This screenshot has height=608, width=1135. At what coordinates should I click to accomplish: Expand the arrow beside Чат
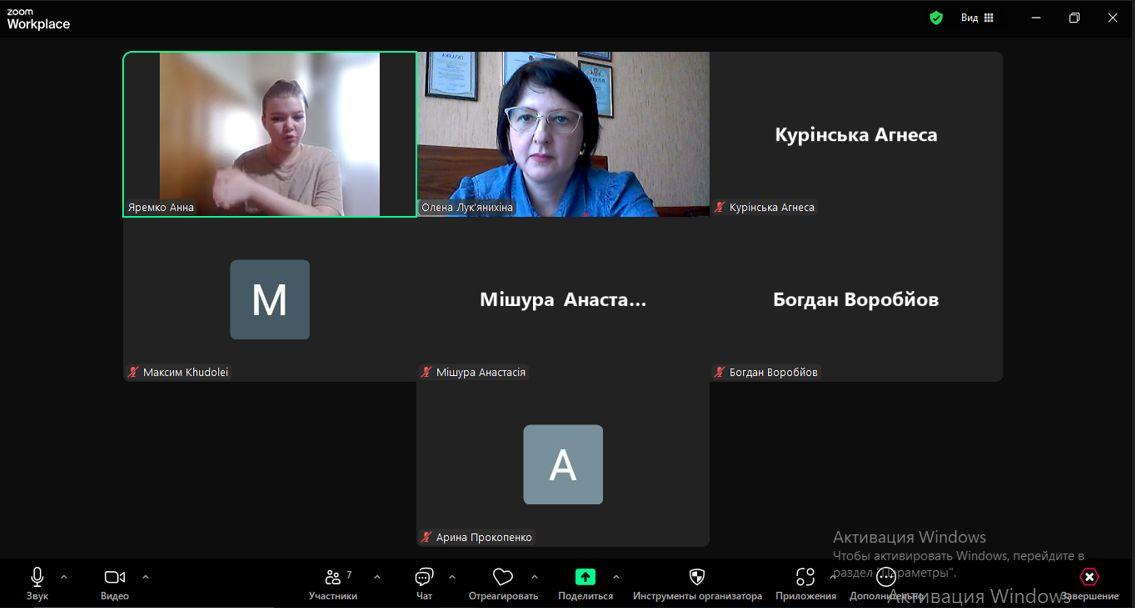pos(452,577)
